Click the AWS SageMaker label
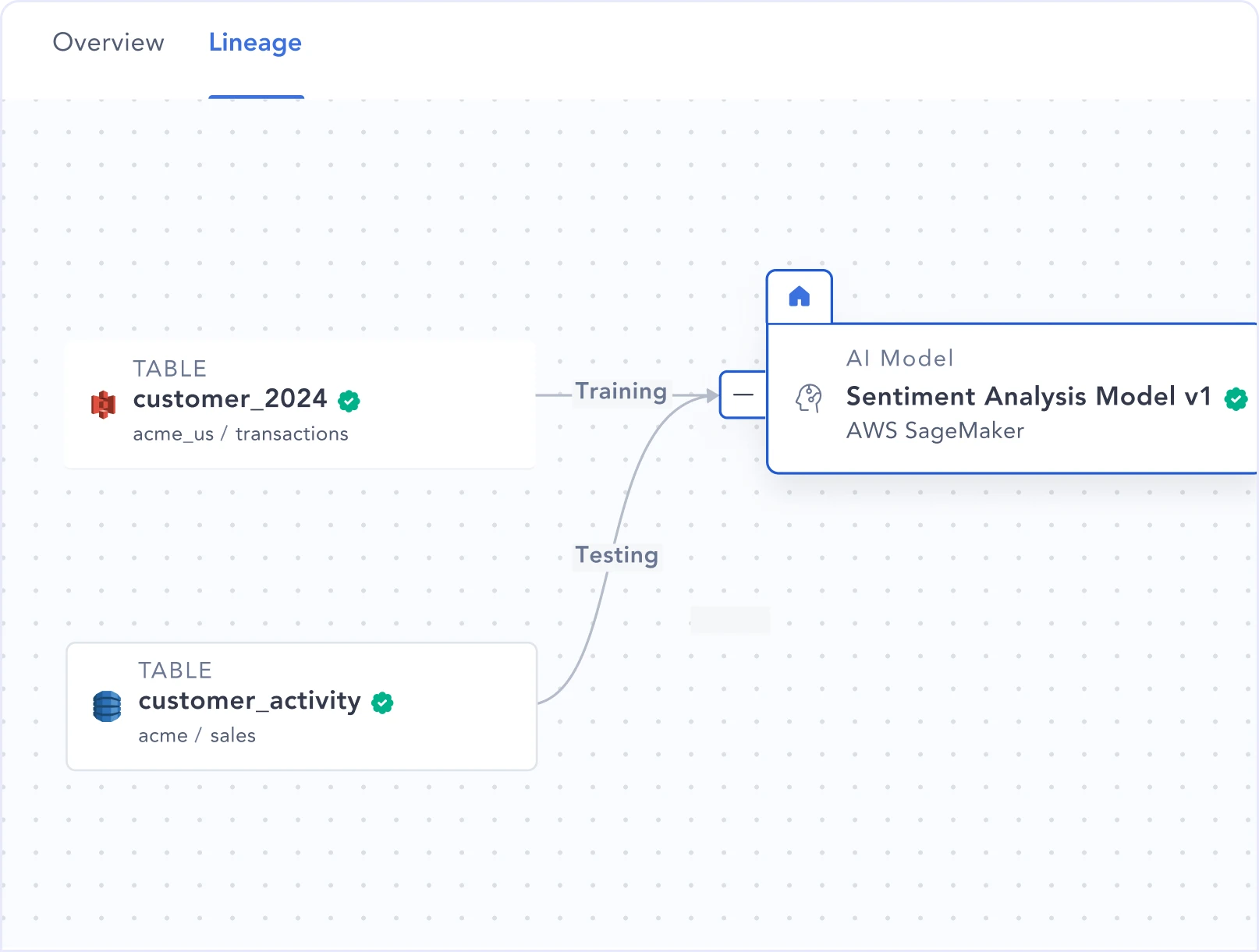 click(x=934, y=430)
